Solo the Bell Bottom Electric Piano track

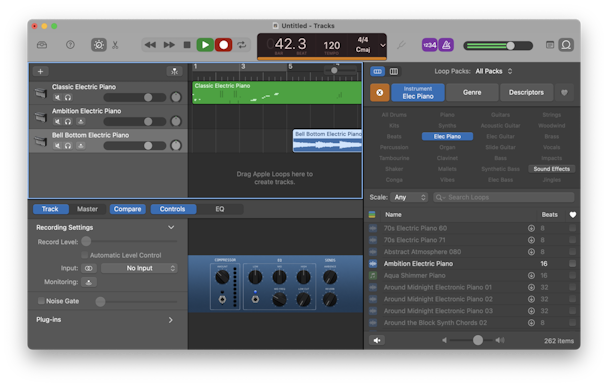68,145
